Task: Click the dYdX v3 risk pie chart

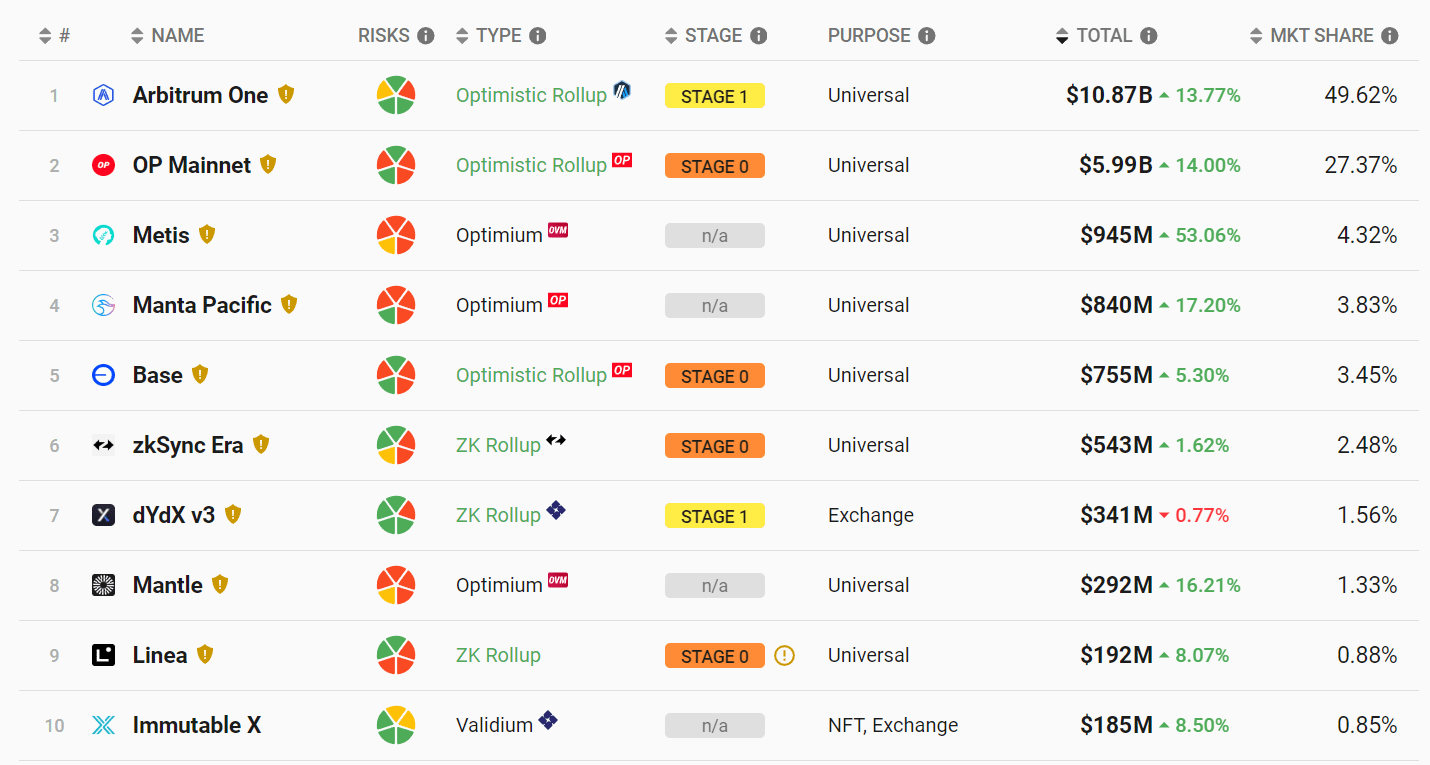Action: [x=396, y=515]
